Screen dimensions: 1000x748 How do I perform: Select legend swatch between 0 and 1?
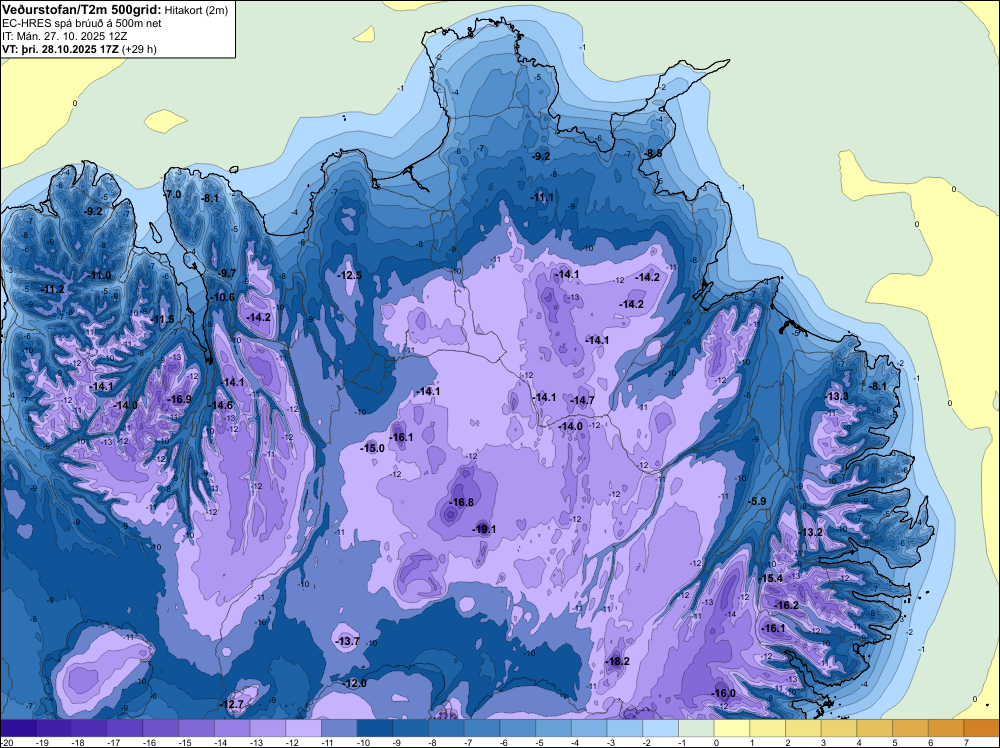pyautogui.click(x=732, y=727)
